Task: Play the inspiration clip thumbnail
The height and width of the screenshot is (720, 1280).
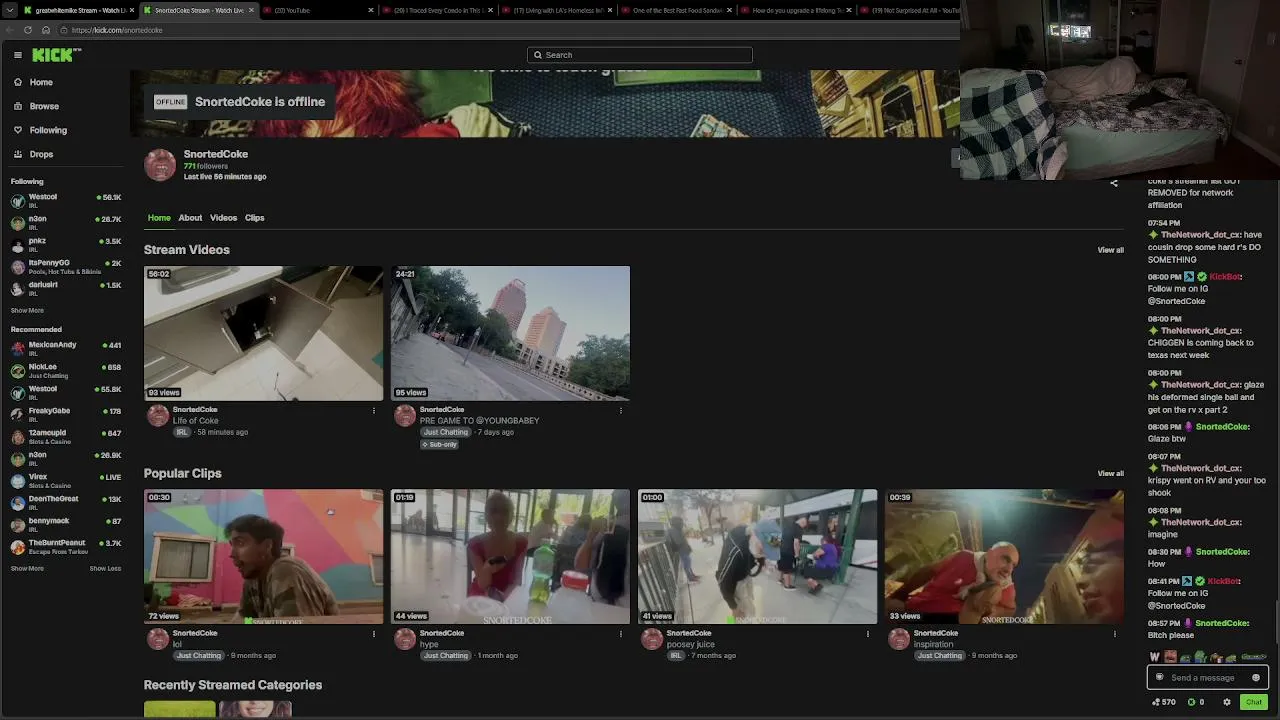Action: (x=1004, y=556)
